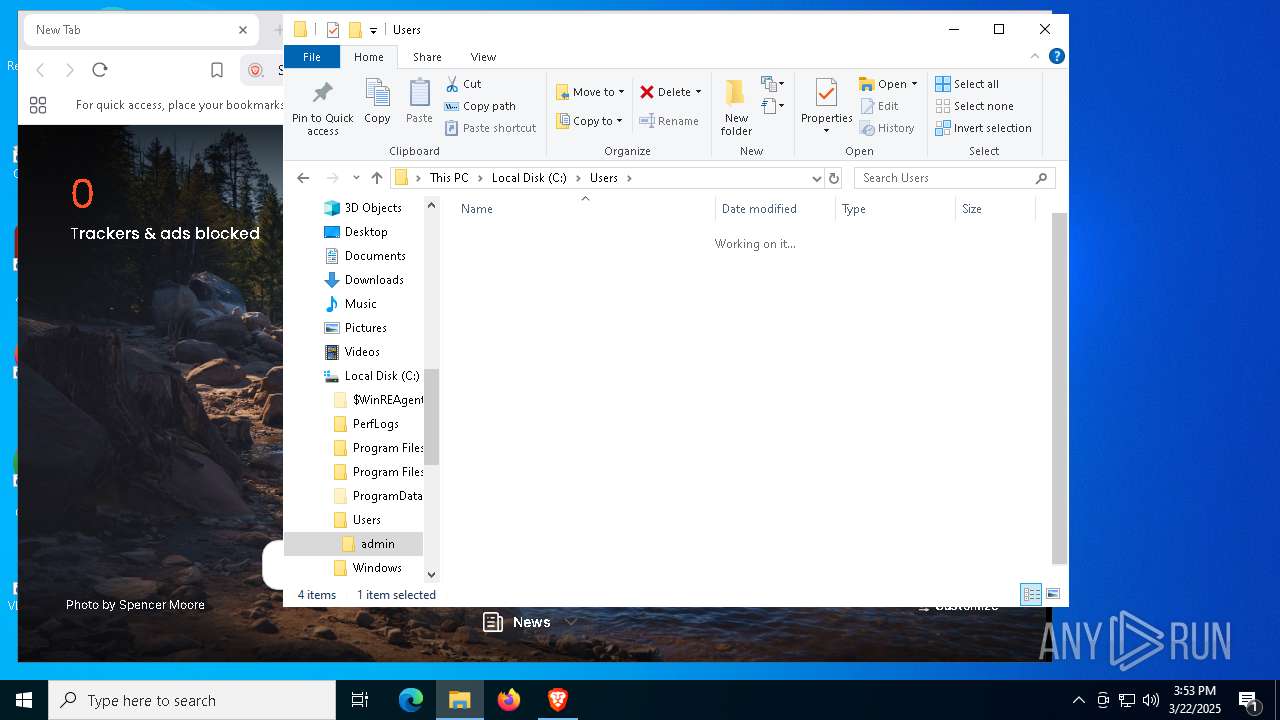
Task: Open Brave browser from taskbar
Action: [x=558, y=700]
